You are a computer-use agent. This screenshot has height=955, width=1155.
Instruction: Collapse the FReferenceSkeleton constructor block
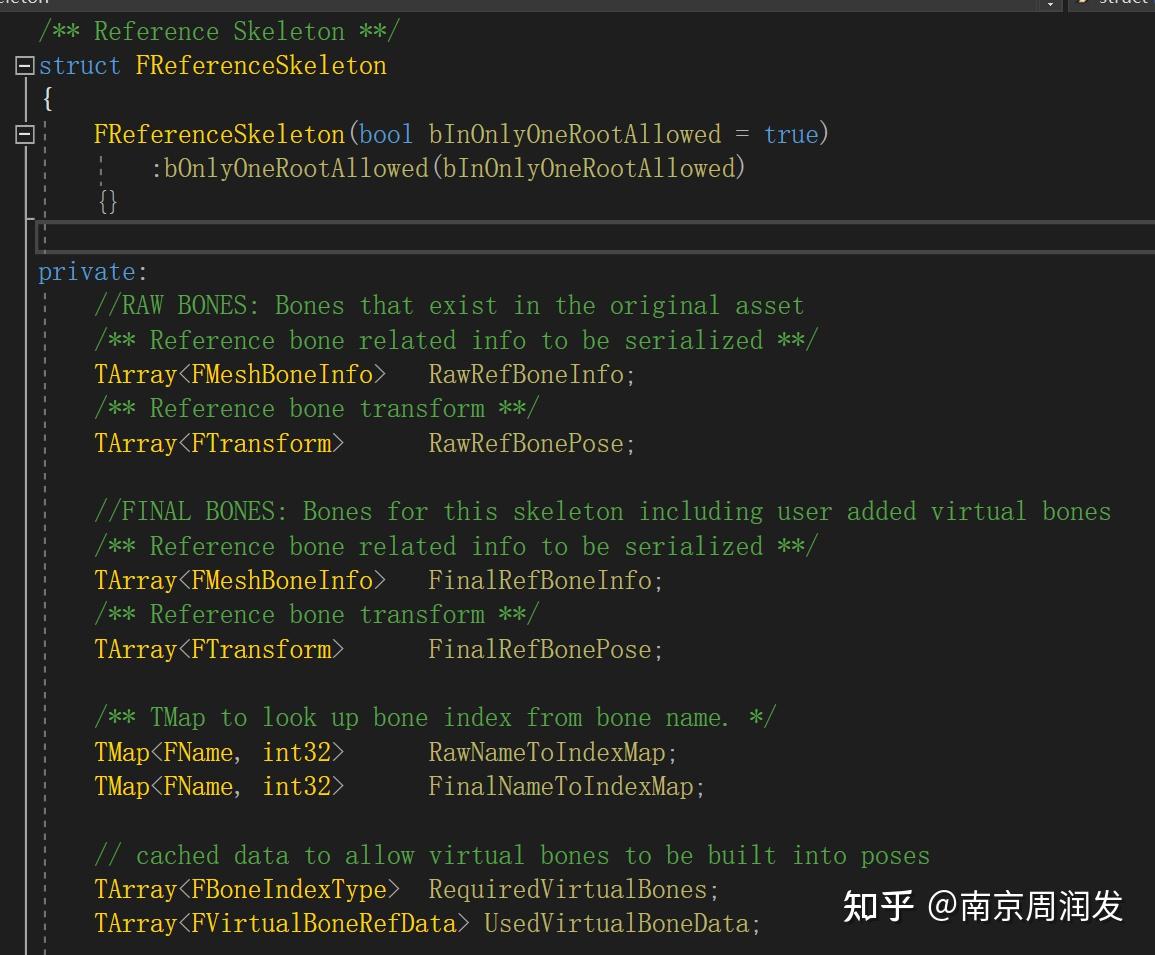(x=25, y=135)
